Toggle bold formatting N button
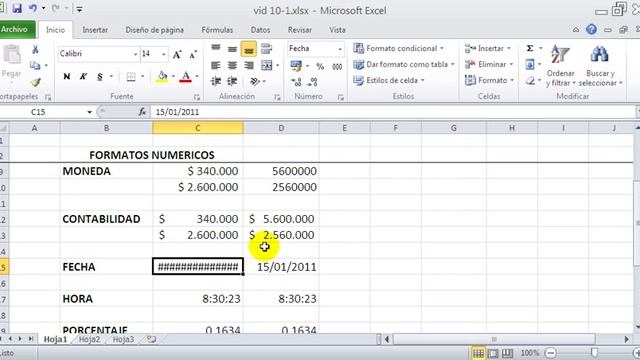 pos(67,76)
